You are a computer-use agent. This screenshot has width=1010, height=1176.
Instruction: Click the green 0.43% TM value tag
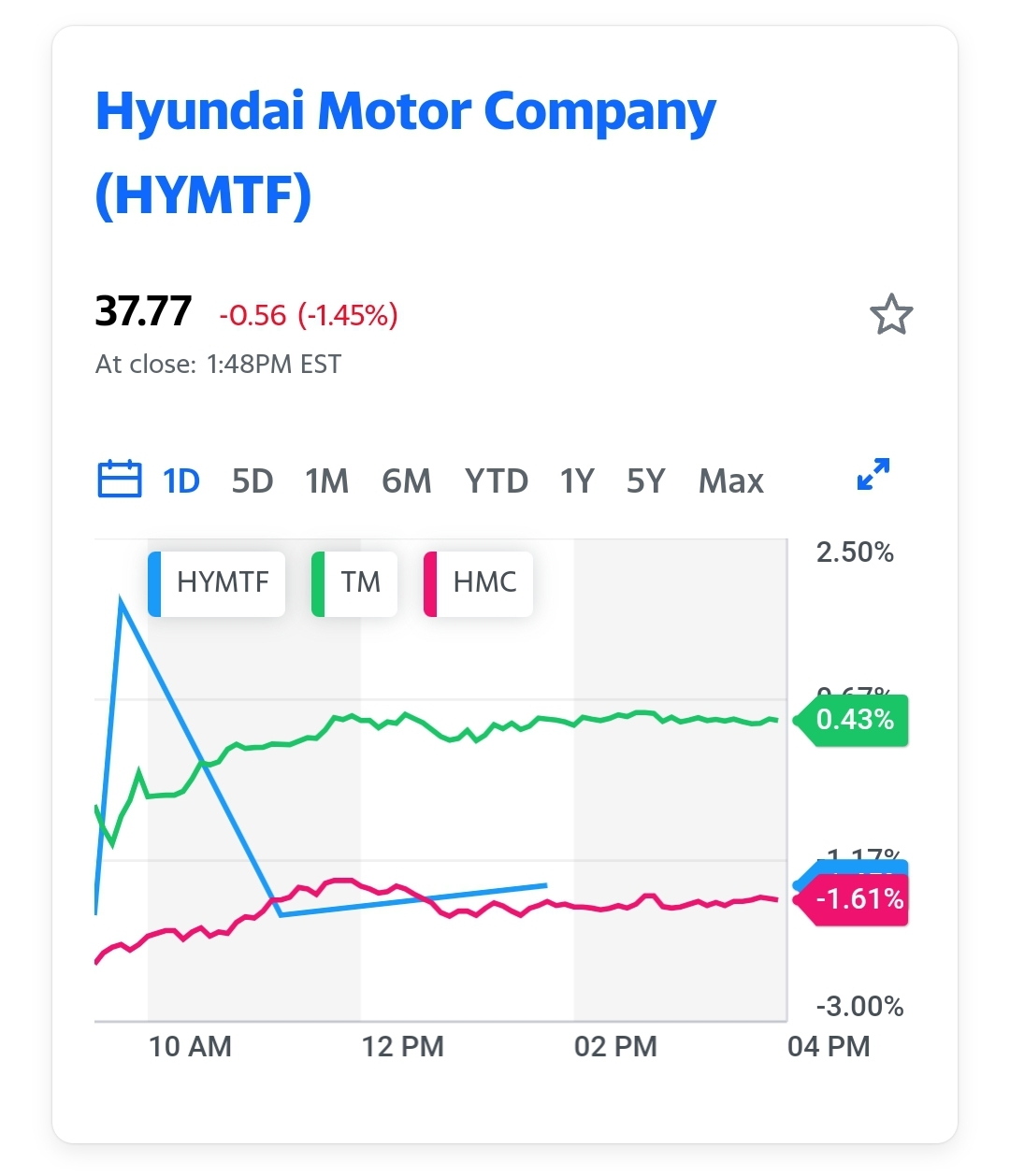pyautogui.click(x=851, y=720)
